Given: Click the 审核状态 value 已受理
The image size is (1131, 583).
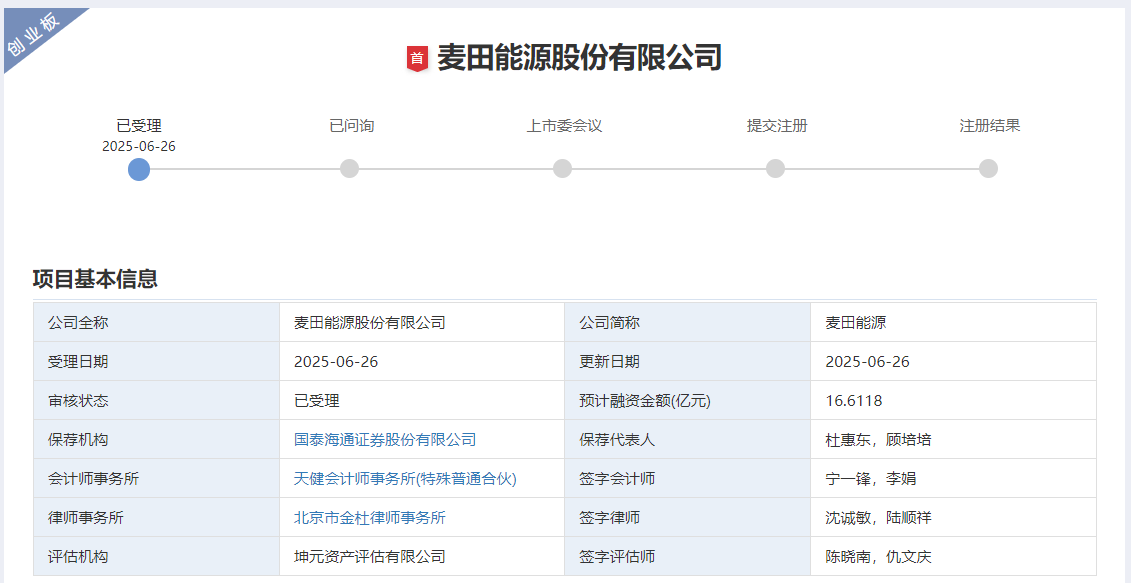Looking at the screenshot, I should [316, 400].
